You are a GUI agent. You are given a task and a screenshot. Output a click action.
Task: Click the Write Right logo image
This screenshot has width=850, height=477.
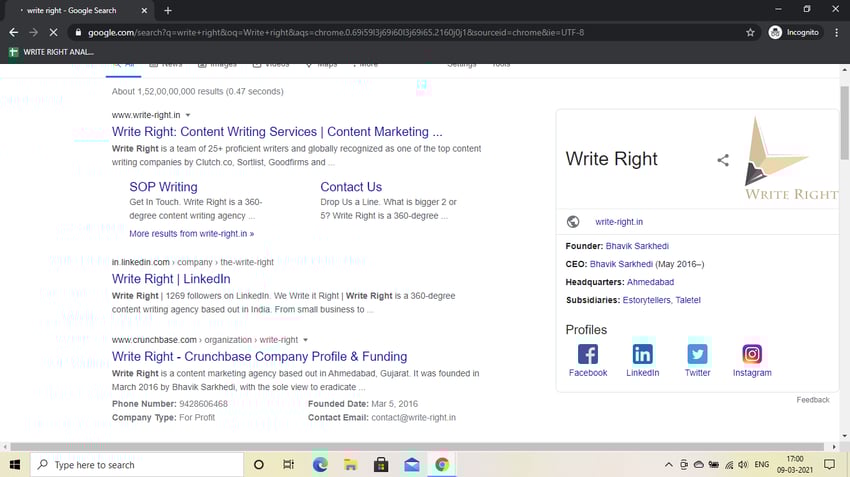click(x=790, y=158)
